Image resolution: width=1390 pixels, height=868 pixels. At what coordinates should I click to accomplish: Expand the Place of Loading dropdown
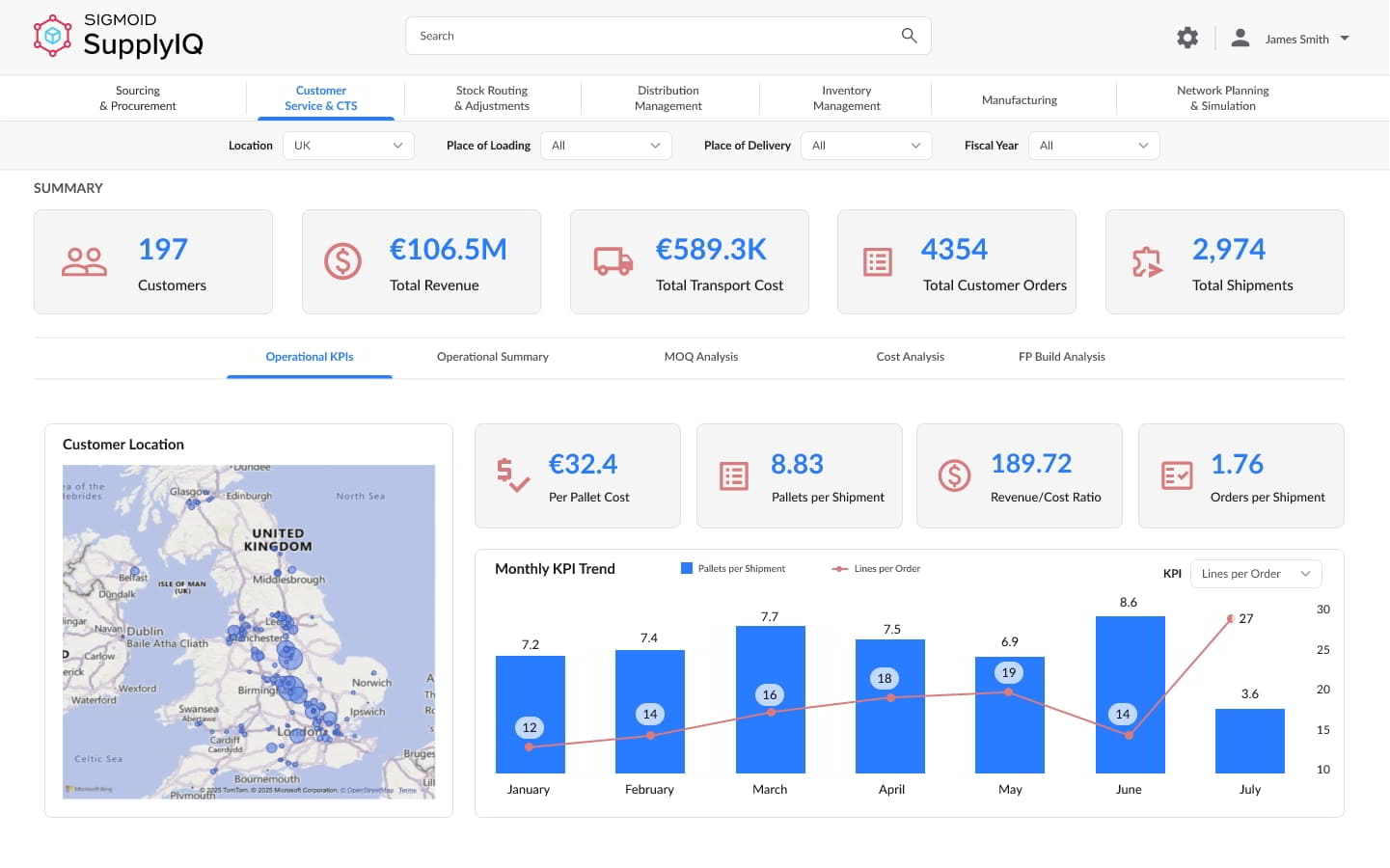[x=606, y=146]
